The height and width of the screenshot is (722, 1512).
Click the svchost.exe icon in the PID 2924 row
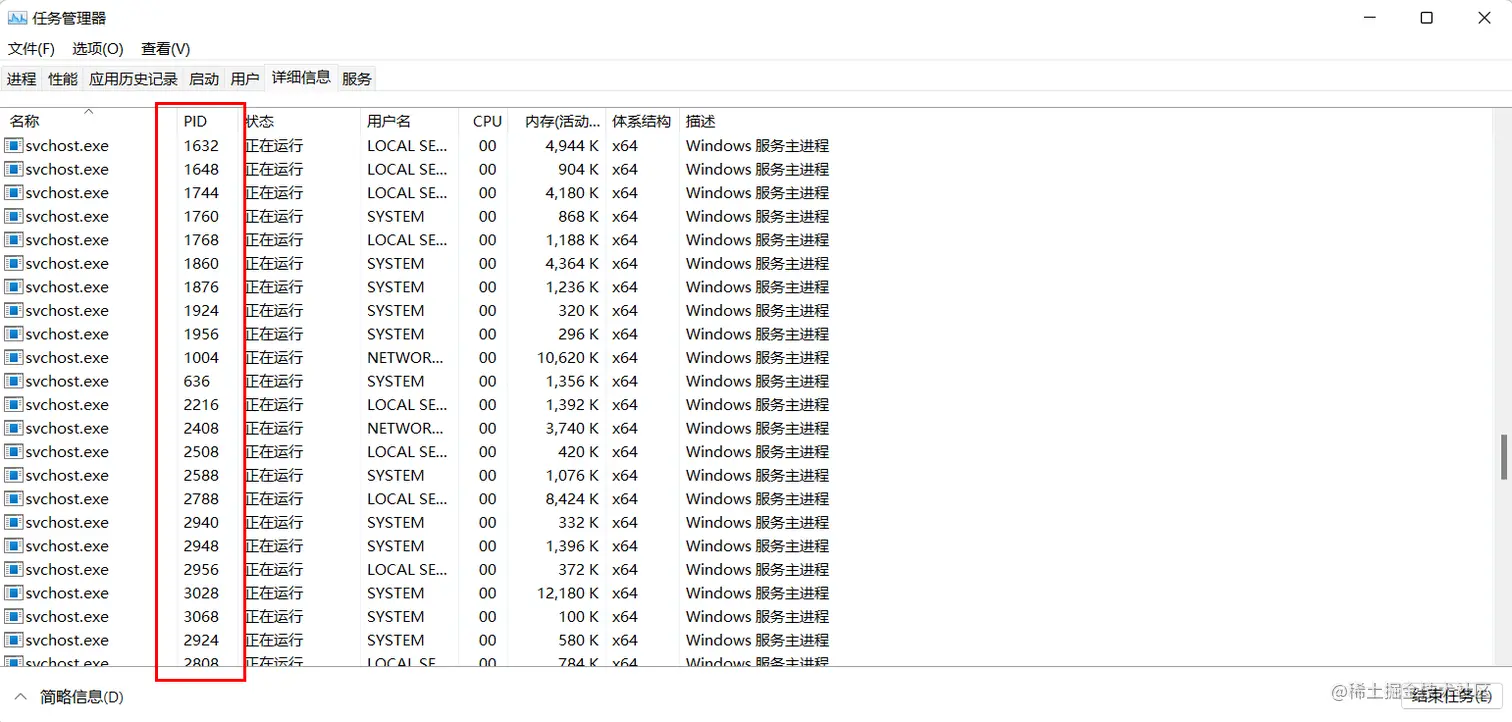(x=14, y=640)
